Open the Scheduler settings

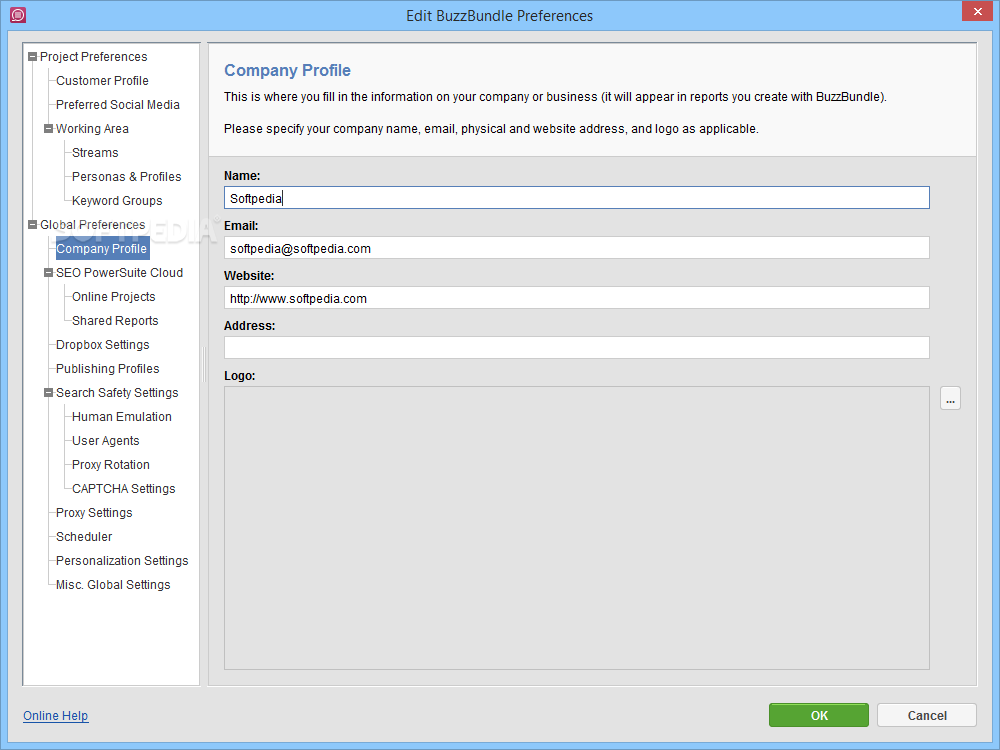pyautogui.click(x=84, y=537)
